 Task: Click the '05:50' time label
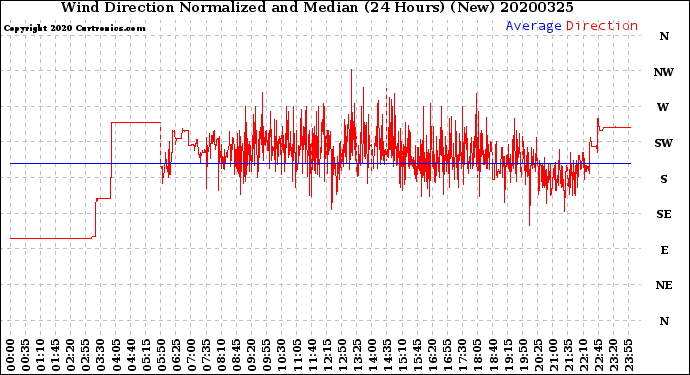[161, 355]
